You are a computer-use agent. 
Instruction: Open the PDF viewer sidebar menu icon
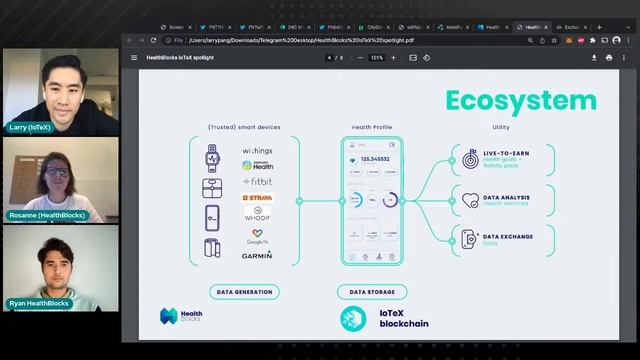click(134, 58)
